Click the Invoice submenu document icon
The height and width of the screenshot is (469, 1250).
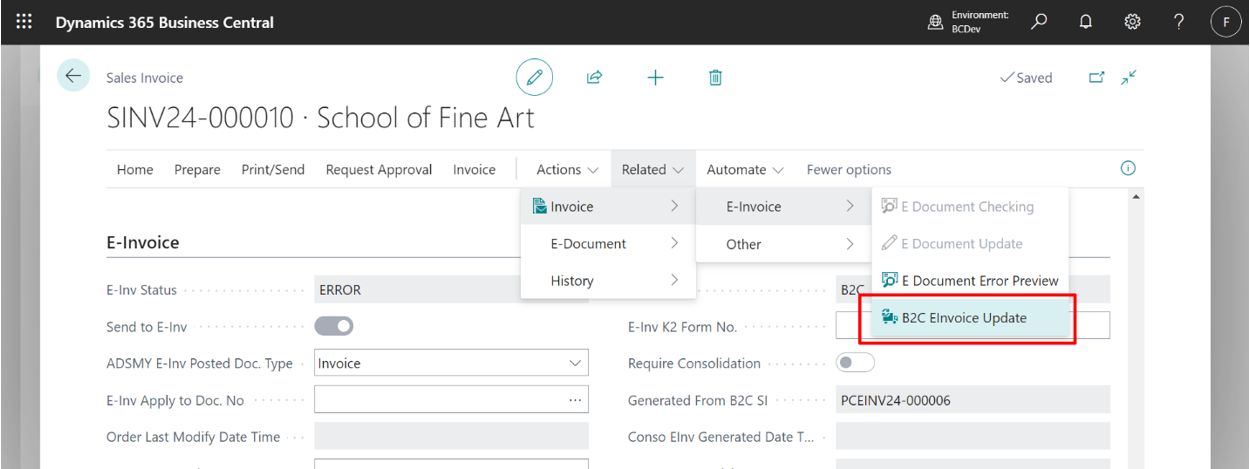tap(540, 206)
